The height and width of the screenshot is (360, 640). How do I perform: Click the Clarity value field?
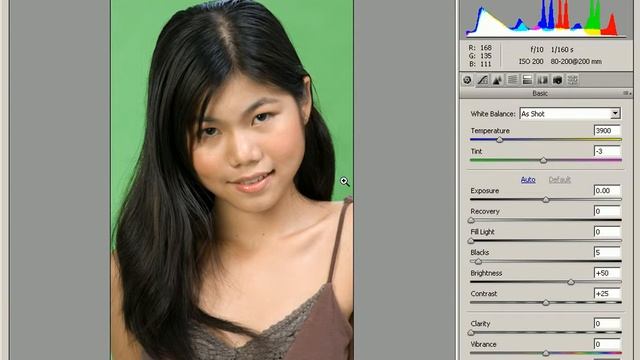(607, 324)
